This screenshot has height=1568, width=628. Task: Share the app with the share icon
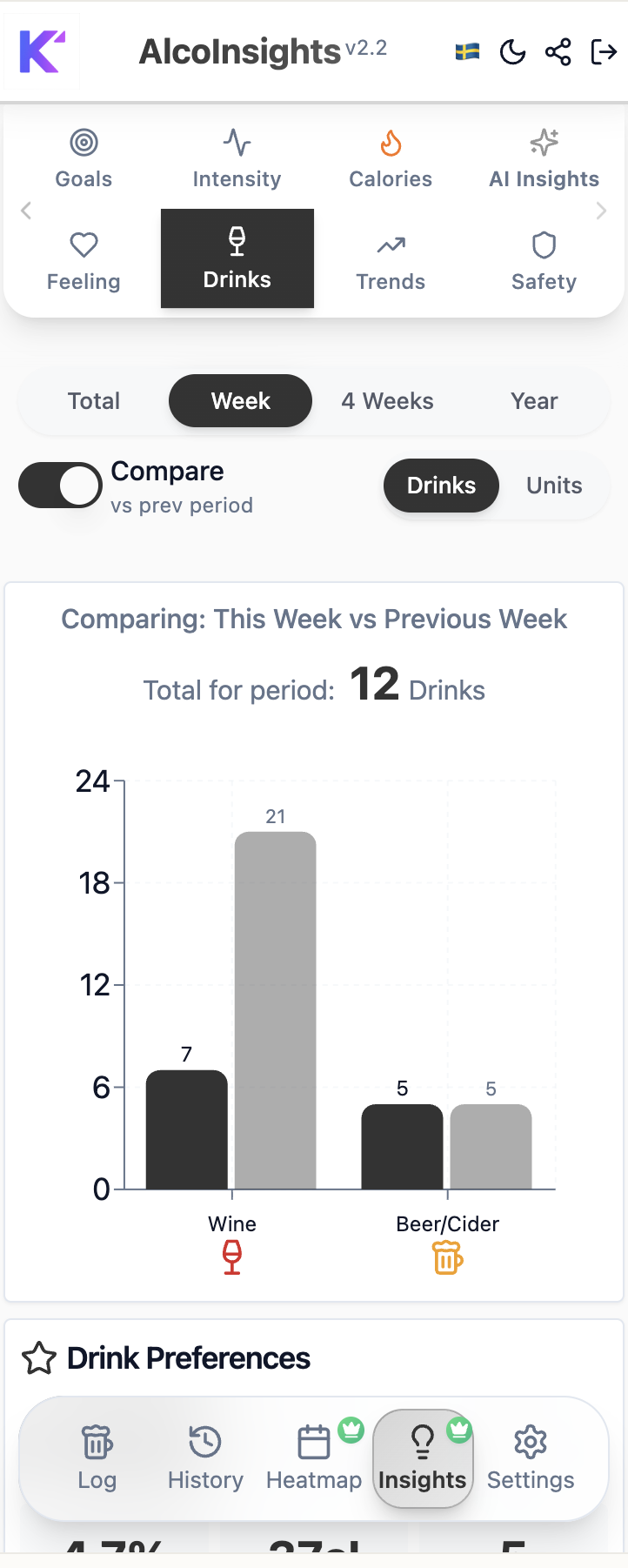point(558,51)
